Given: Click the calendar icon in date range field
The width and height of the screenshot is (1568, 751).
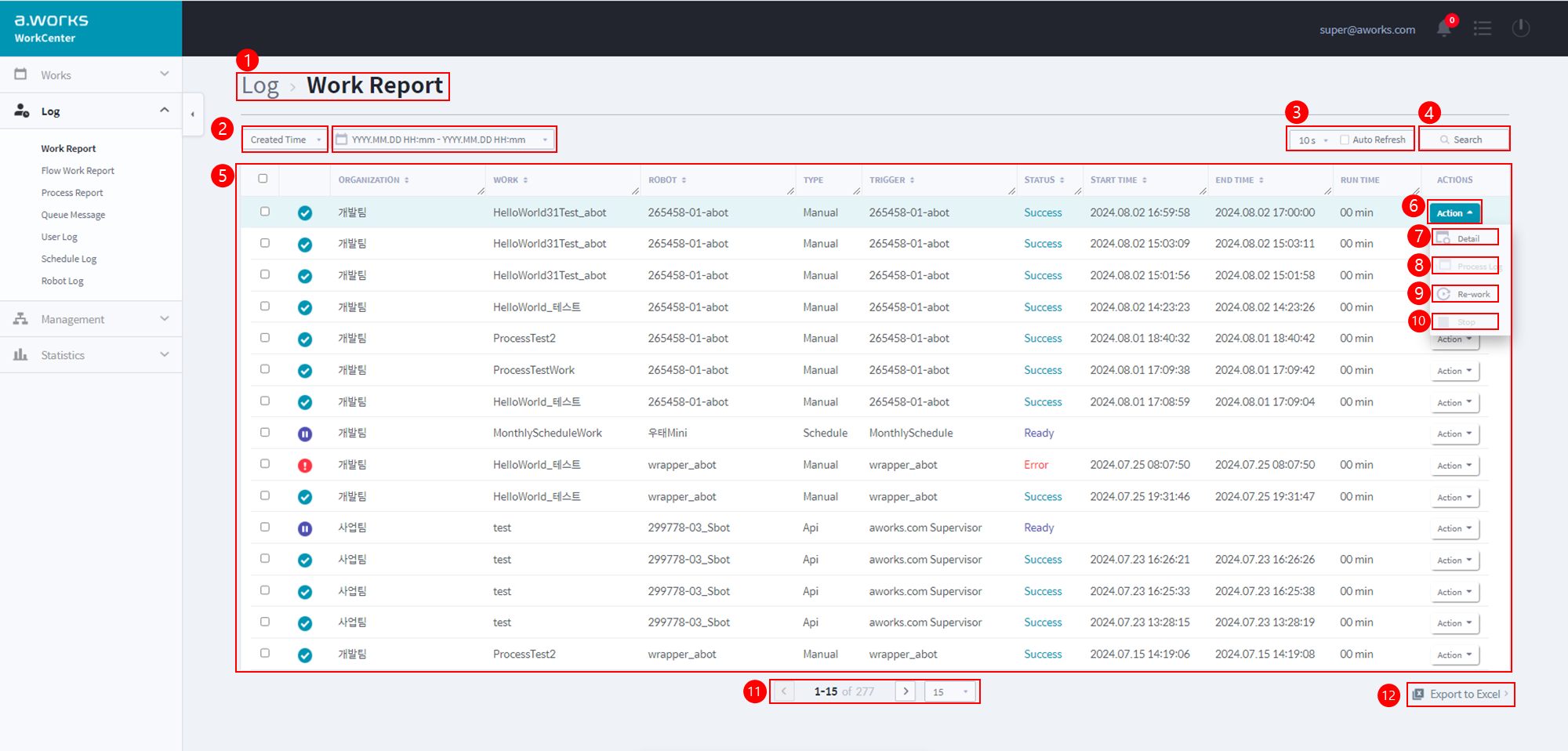Looking at the screenshot, I should [342, 140].
